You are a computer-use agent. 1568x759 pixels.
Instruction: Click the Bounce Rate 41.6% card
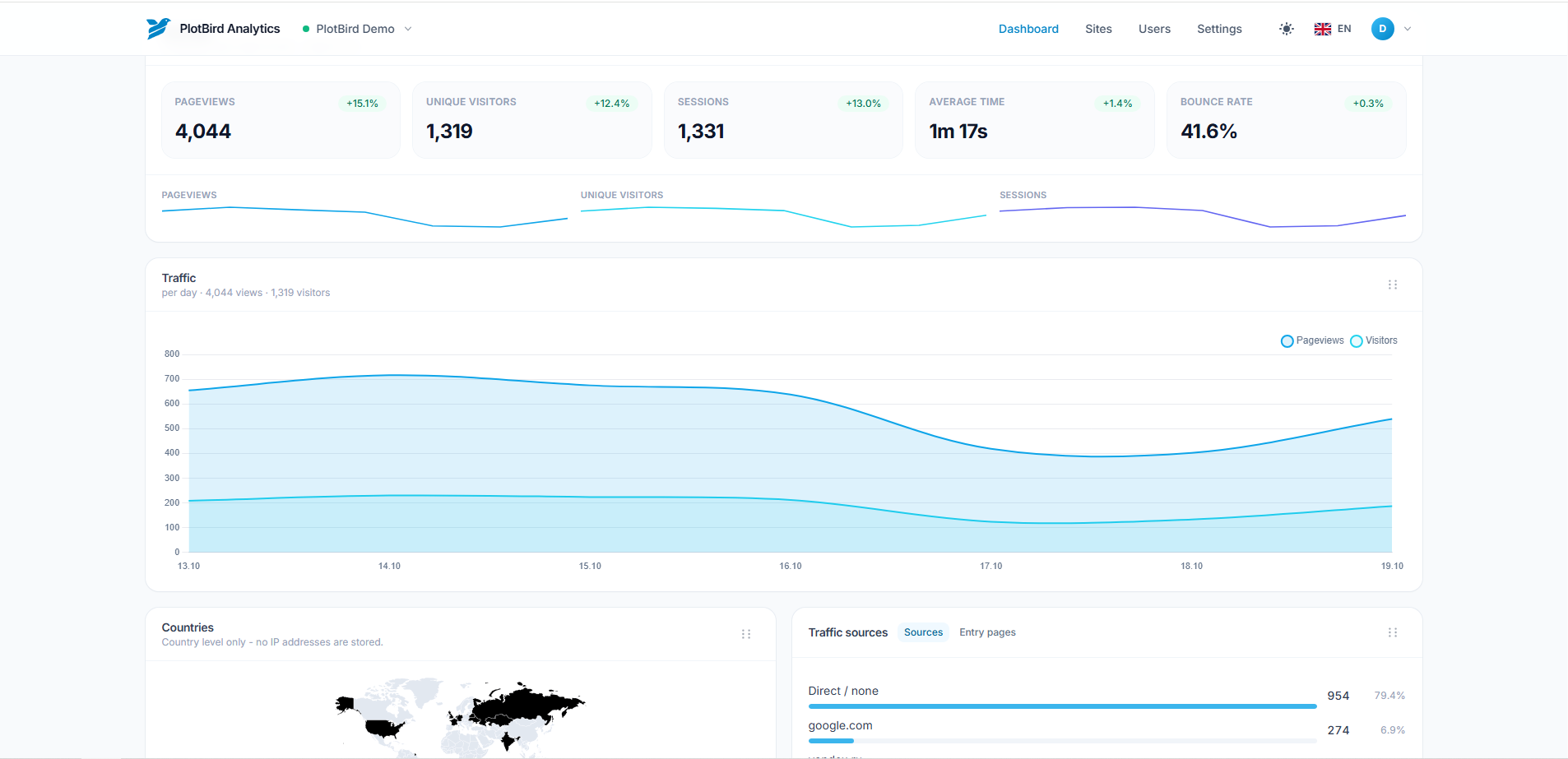(x=1287, y=120)
